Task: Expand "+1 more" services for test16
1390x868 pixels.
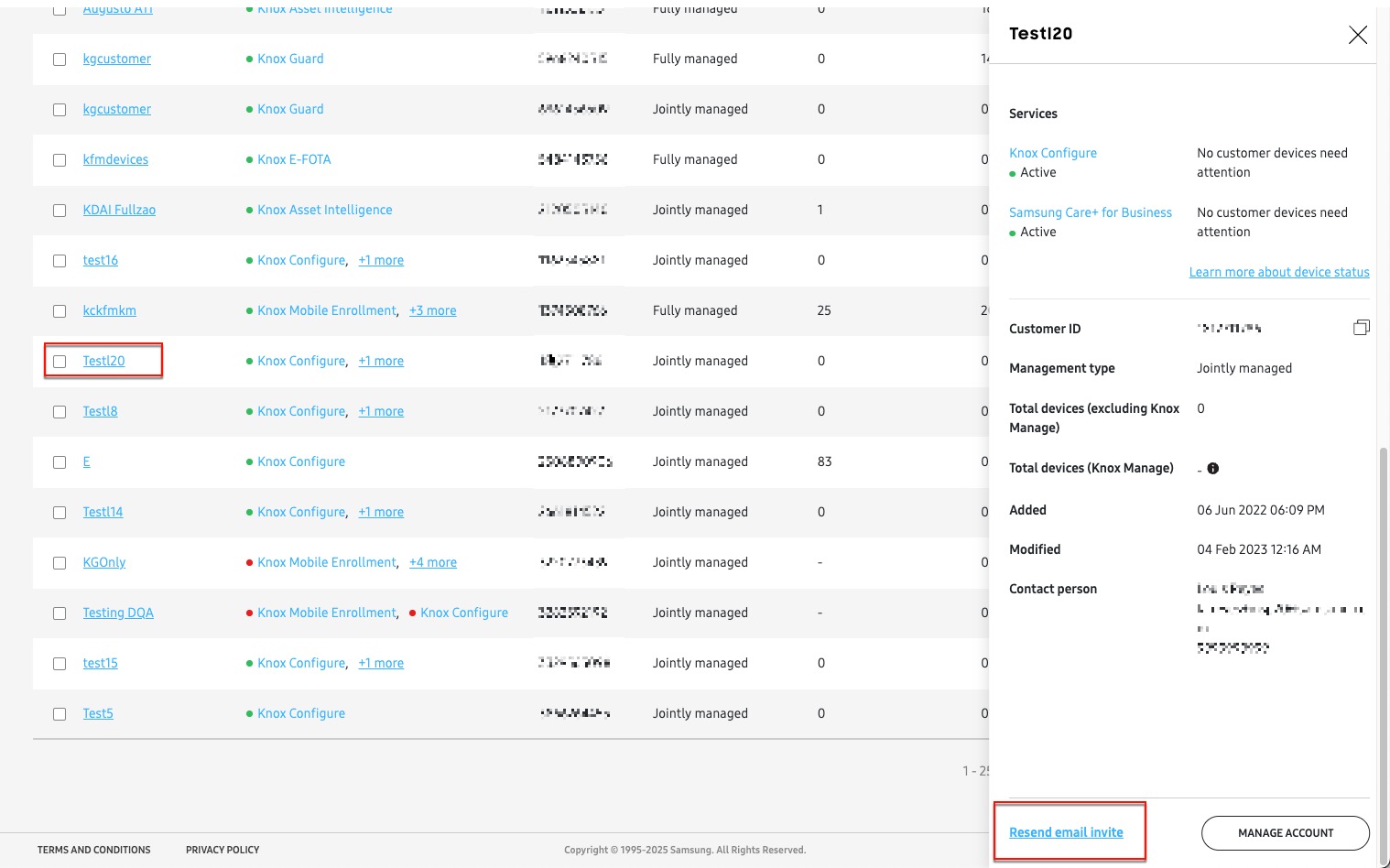Action: 381,260
